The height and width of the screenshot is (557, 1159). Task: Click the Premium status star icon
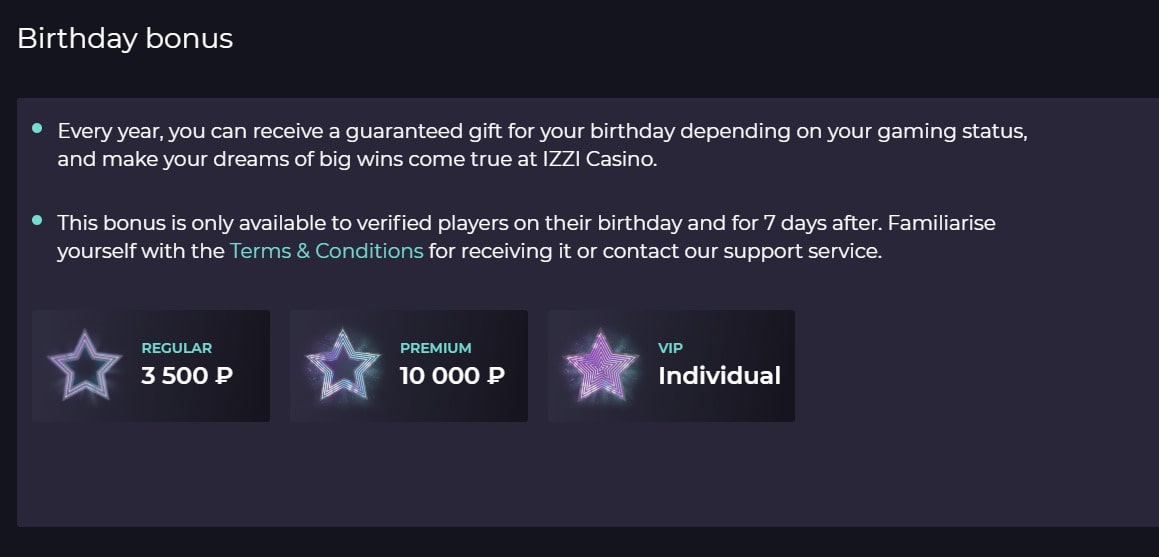pyautogui.click(x=343, y=365)
